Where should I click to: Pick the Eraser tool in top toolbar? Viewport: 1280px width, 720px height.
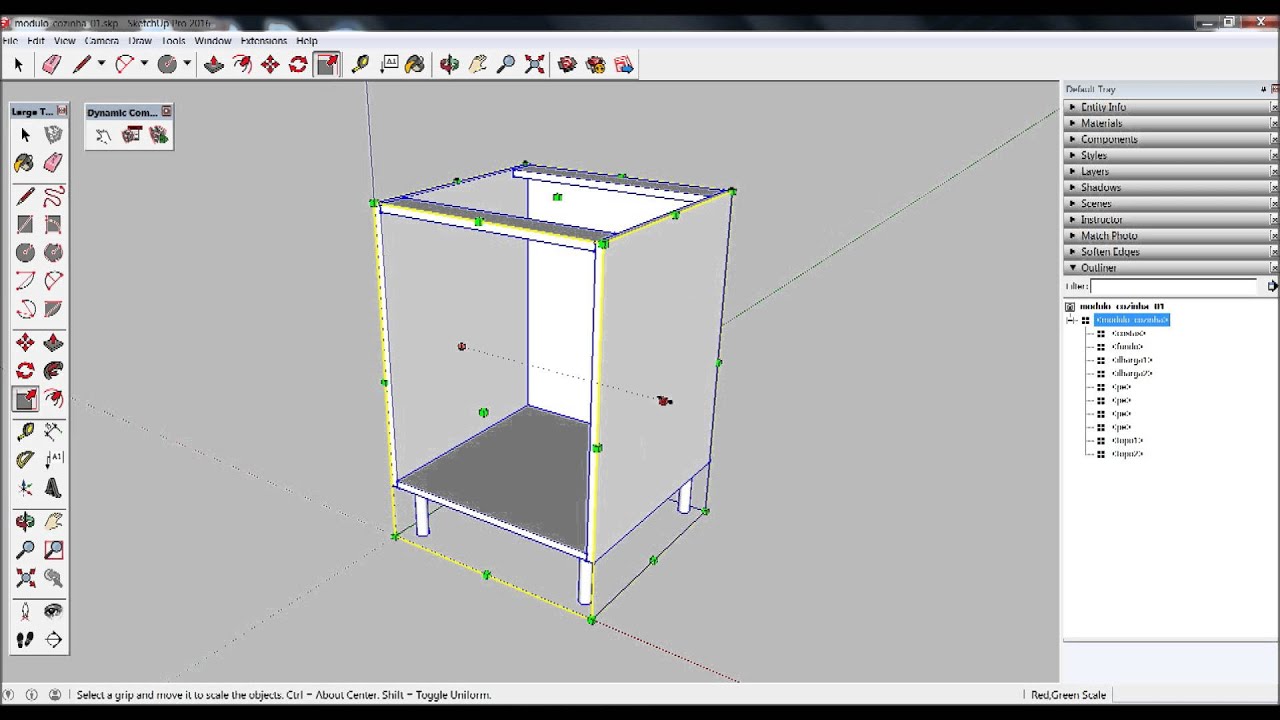pyautogui.click(x=51, y=64)
